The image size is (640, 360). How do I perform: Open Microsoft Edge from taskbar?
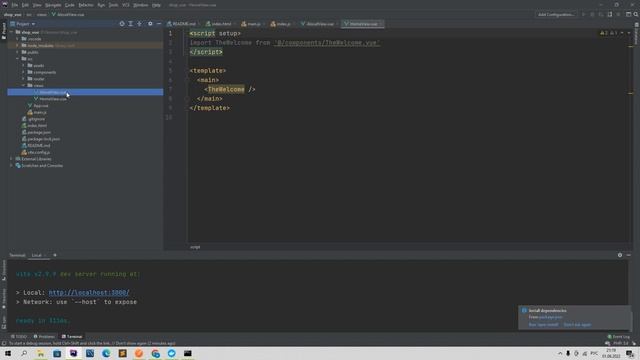pos(106,353)
